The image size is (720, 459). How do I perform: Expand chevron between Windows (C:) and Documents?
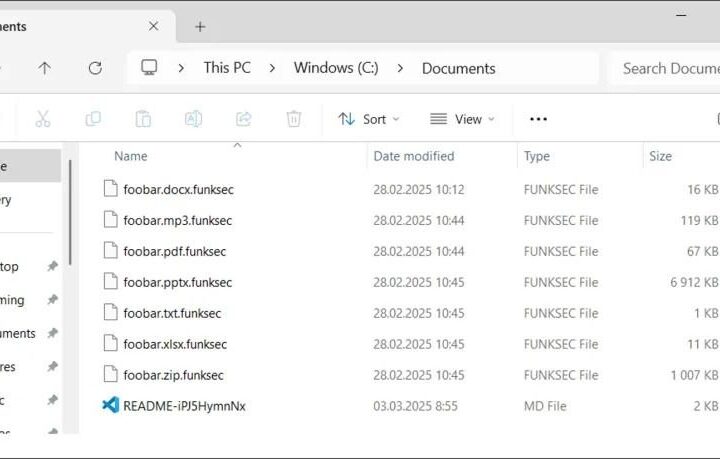pyautogui.click(x=400, y=68)
